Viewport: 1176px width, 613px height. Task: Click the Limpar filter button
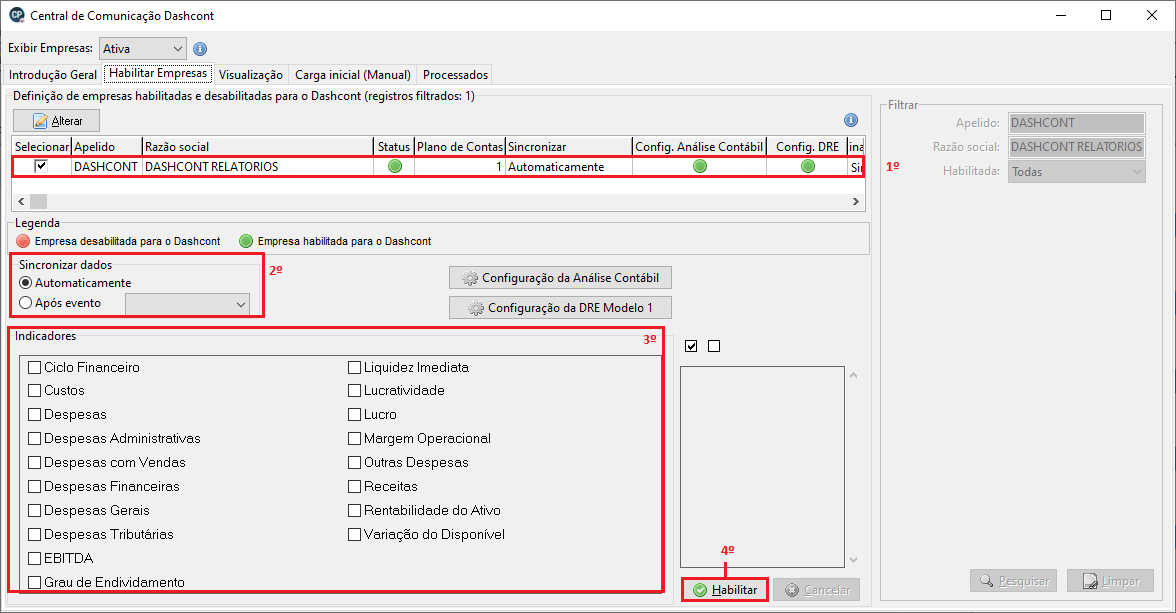pyautogui.click(x=1111, y=581)
